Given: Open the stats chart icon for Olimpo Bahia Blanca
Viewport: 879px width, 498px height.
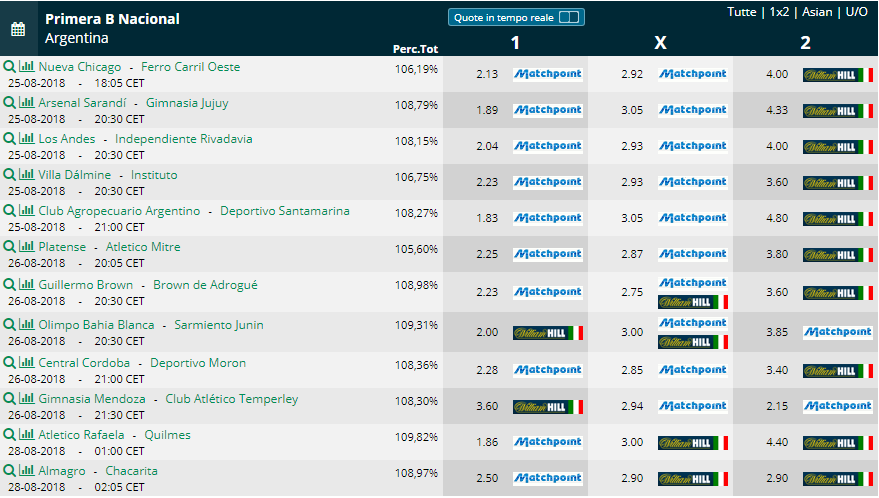Looking at the screenshot, I should [26, 325].
